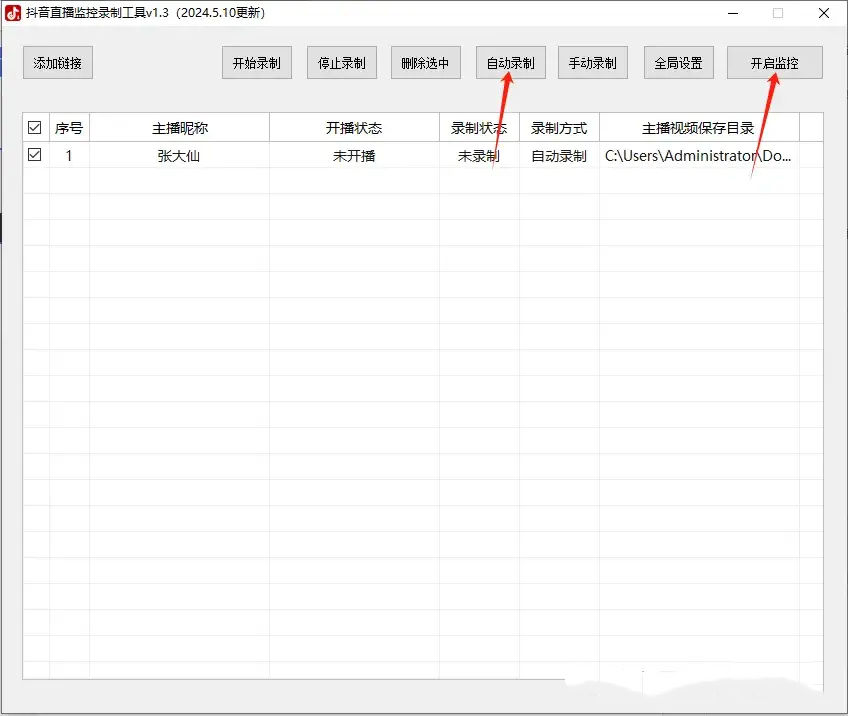Toggle the select-all header checkbox

point(35,128)
